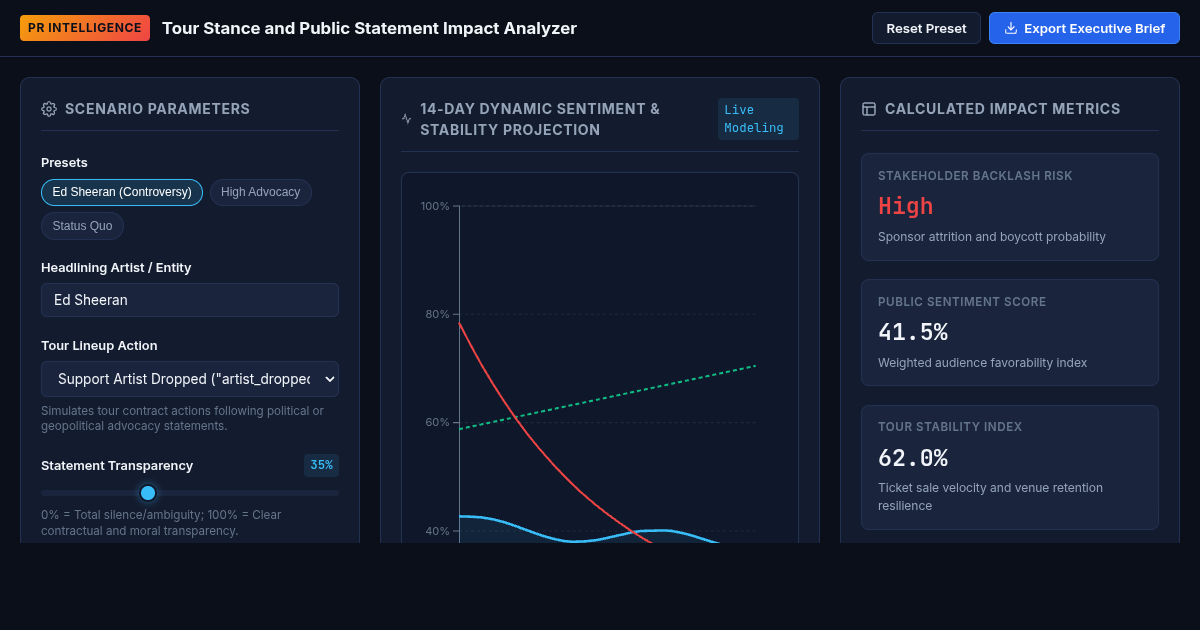Click the Headlining Artist / Entity label
The width and height of the screenshot is (1200, 630).
[x=116, y=267]
